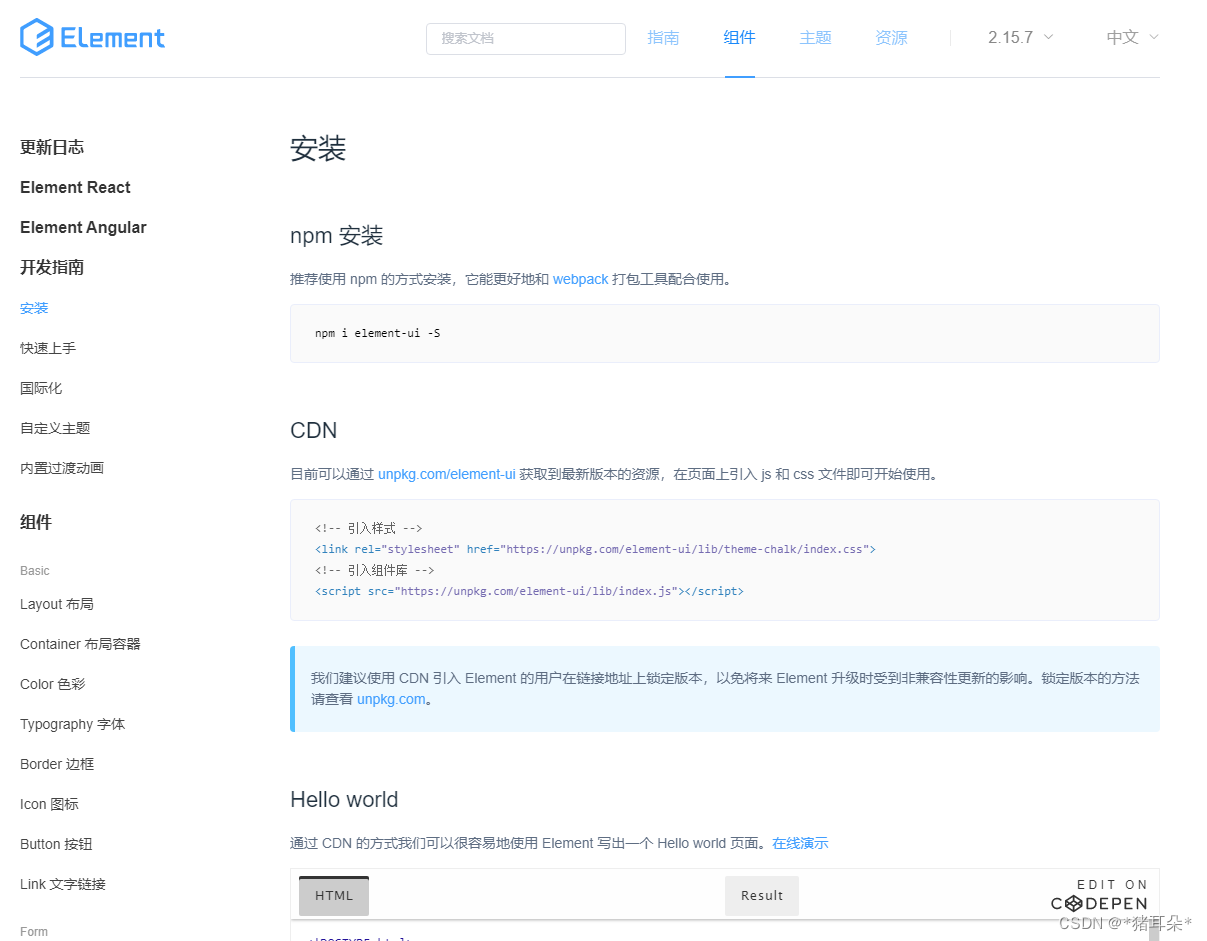Click the Element logo icon

point(36,38)
